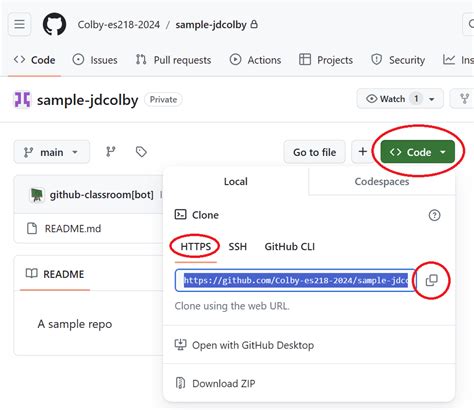Click the GitHub Octocat logo
Image resolution: width=474 pixels, height=410 pixels.
coord(54,24)
